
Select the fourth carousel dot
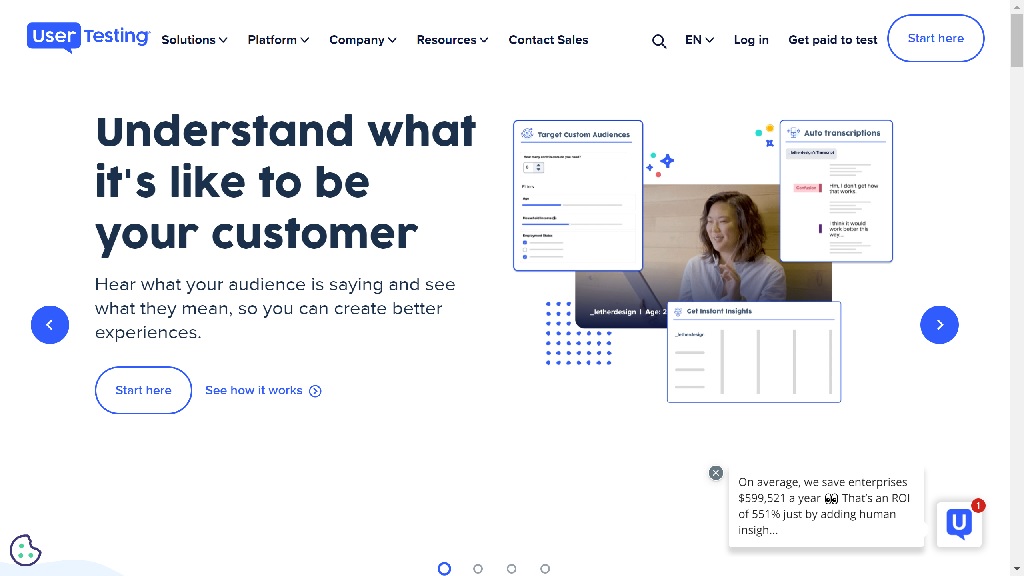point(545,569)
